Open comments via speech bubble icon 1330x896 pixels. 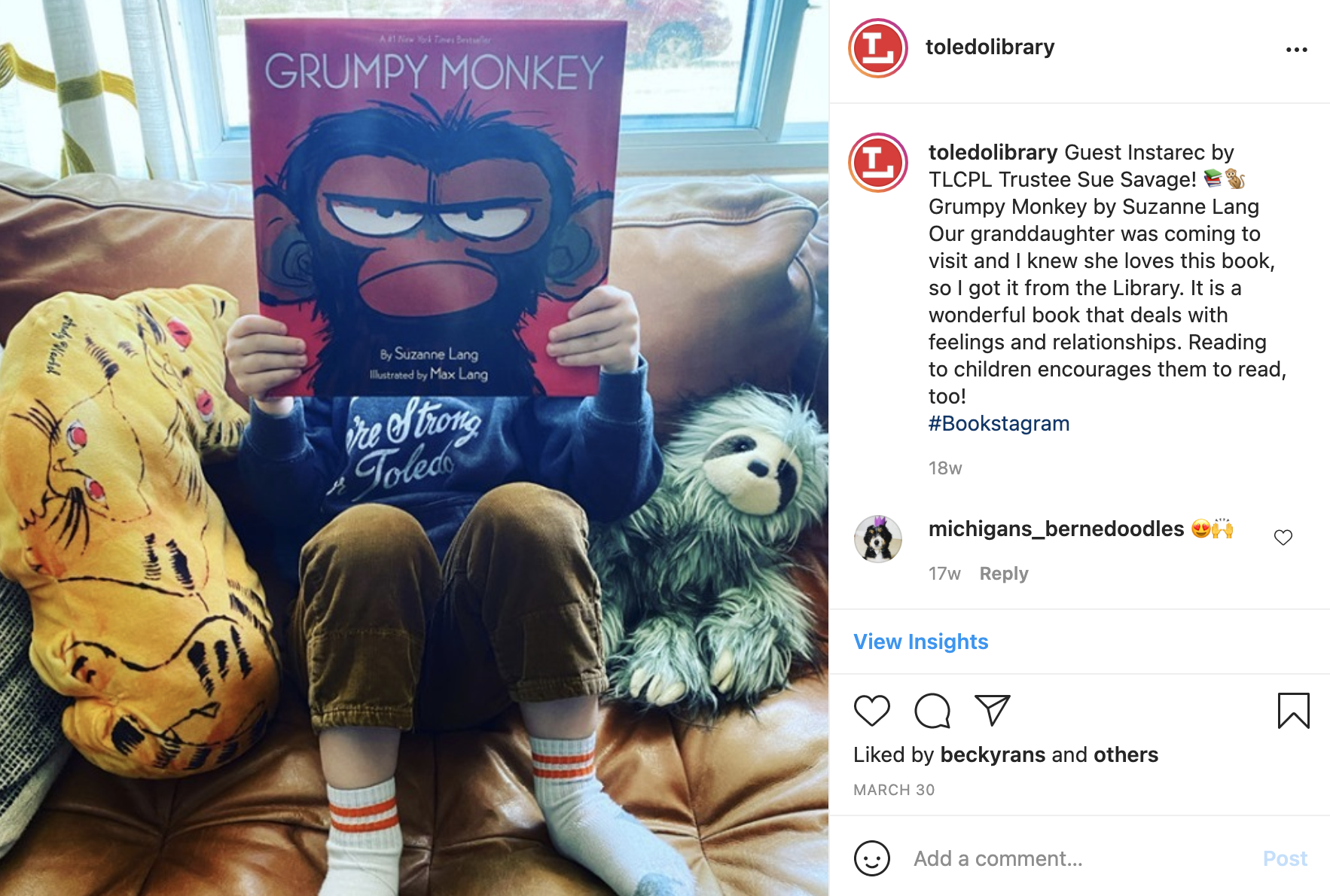click(x=932, y=710)
